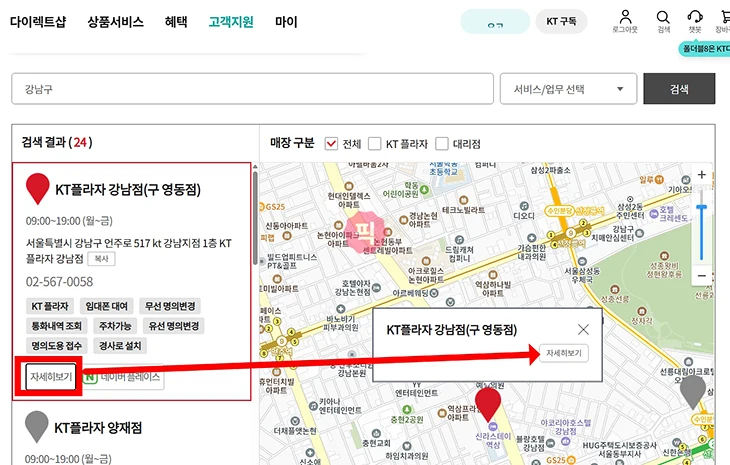The height and width of the screenshot is (465, 730).
Task: Open the shopping cart icon
Action: point(725,17)
